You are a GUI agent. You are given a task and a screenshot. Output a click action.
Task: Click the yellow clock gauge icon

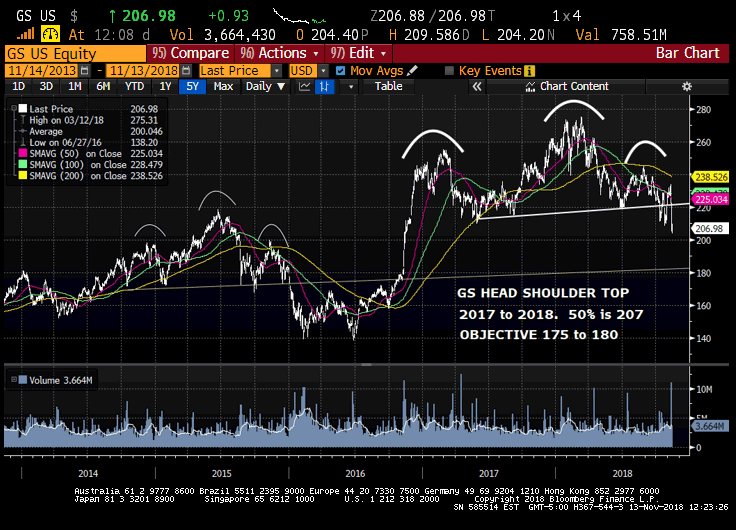click(x=50, y=34)
